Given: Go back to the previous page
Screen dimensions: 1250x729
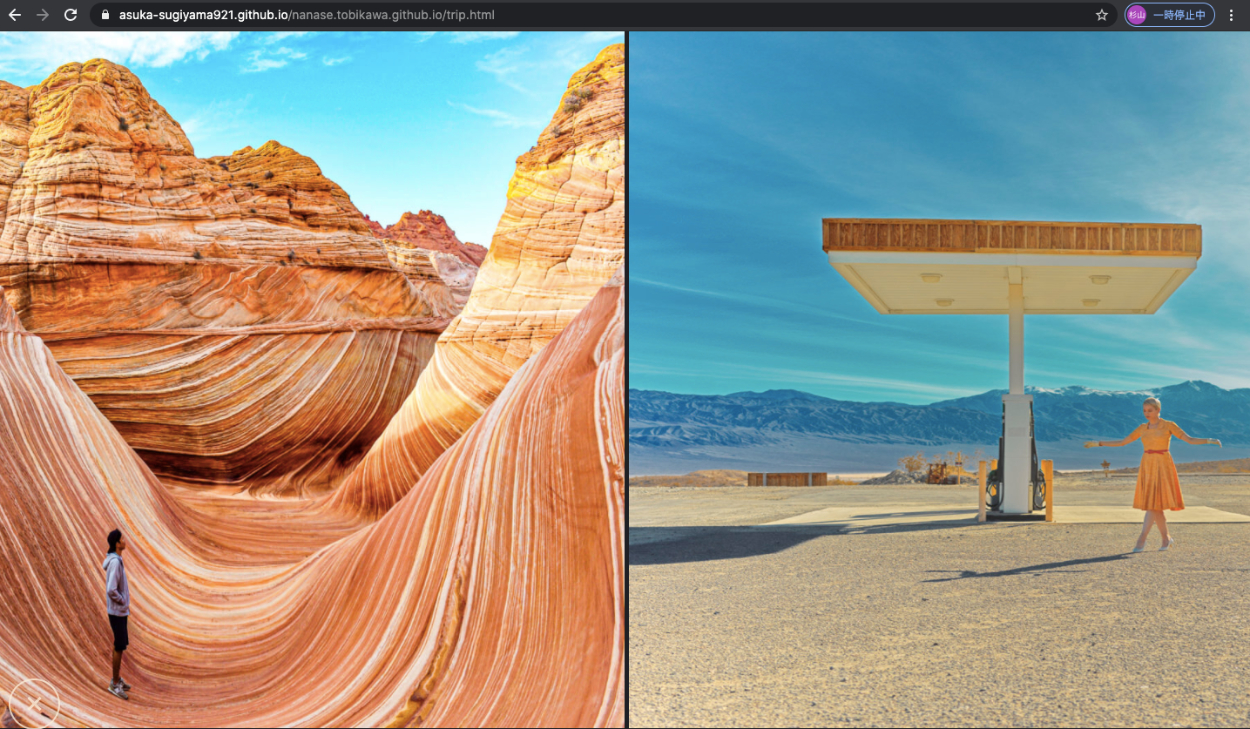Looking at the screenshot, I should 15,15.
